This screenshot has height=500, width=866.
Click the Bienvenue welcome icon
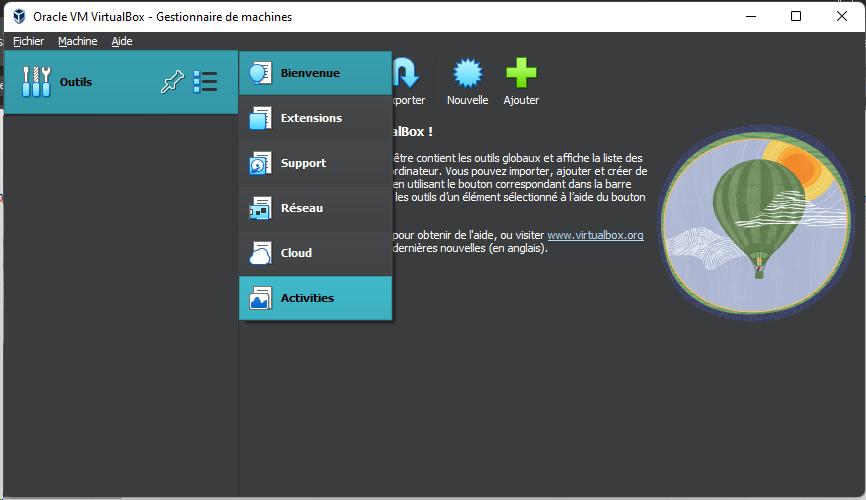point(260,73)
